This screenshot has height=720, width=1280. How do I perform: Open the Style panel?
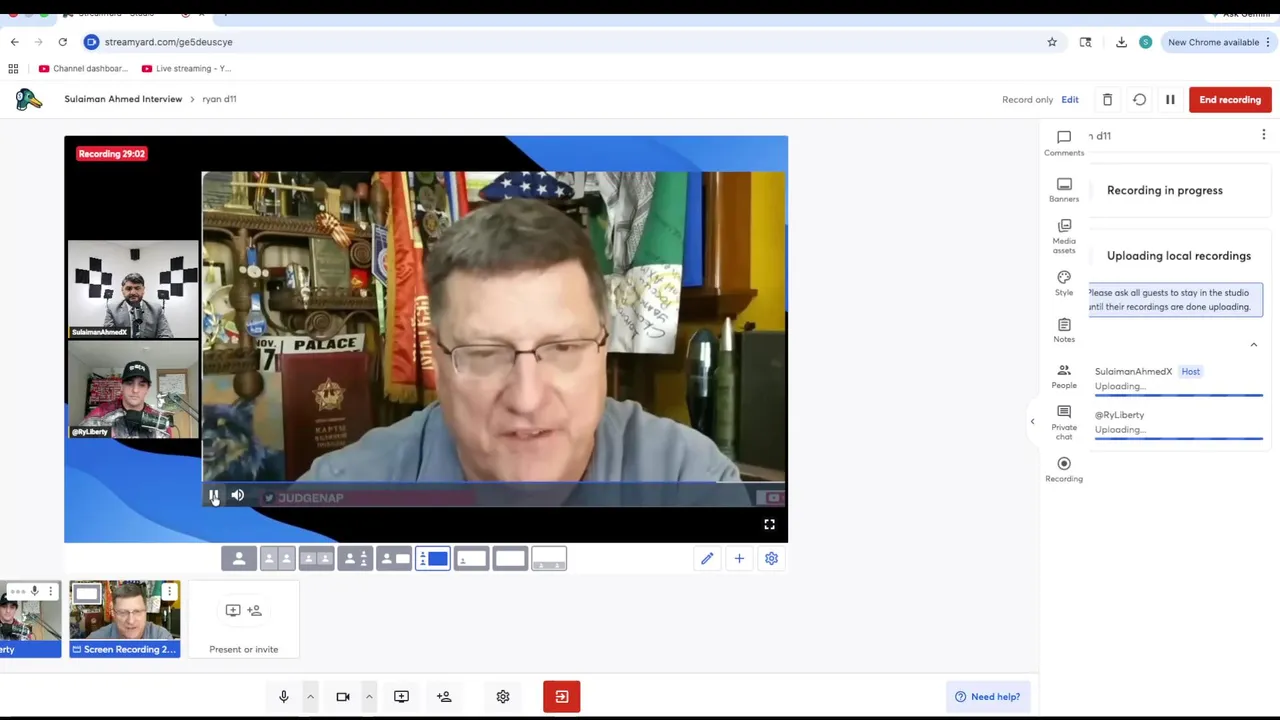click(1064, 283)
